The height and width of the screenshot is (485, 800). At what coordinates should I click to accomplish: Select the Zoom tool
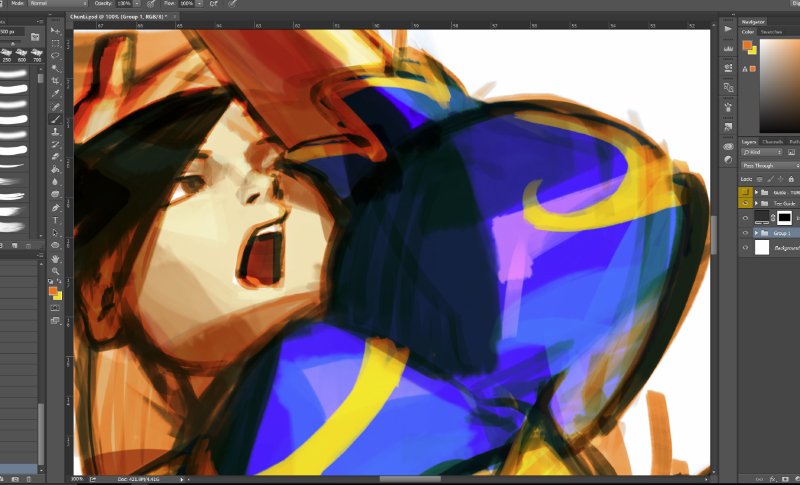[x=55, y=271]
